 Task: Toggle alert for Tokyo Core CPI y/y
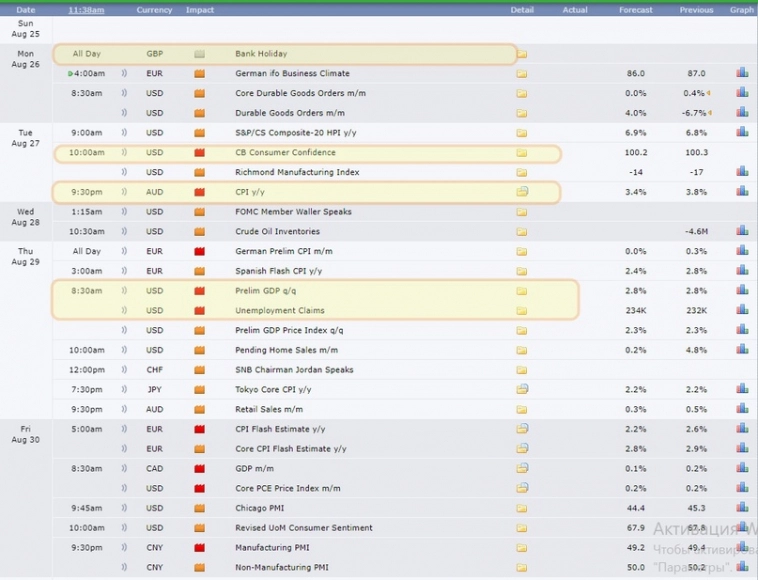[124, 390]
